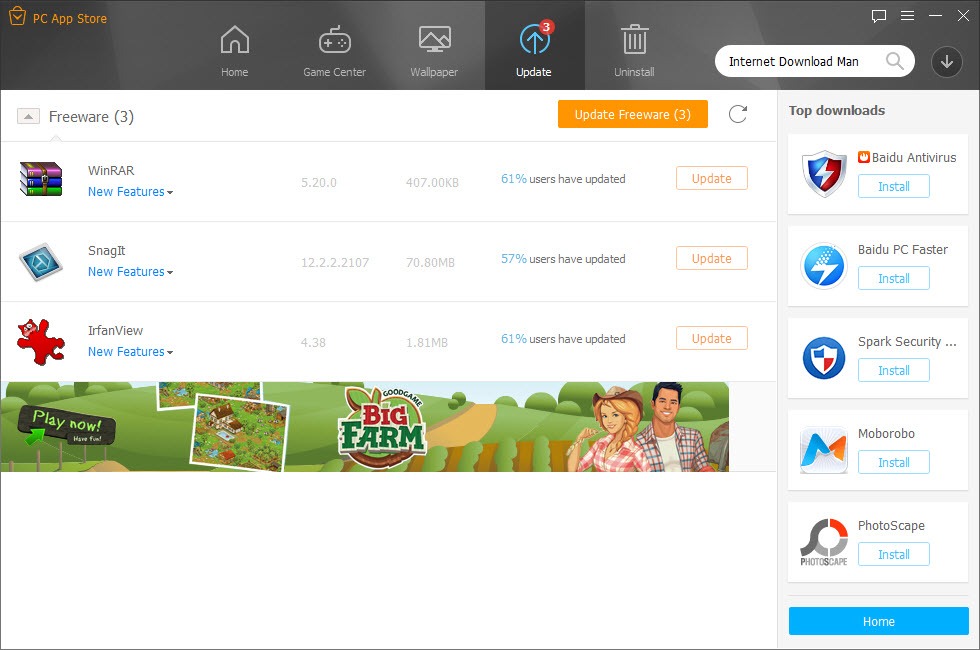Image resolution: width=980 pixels, height=650 pixels.
Task: Click SnagIt size 70.80MB
Action: pos(430,262)
